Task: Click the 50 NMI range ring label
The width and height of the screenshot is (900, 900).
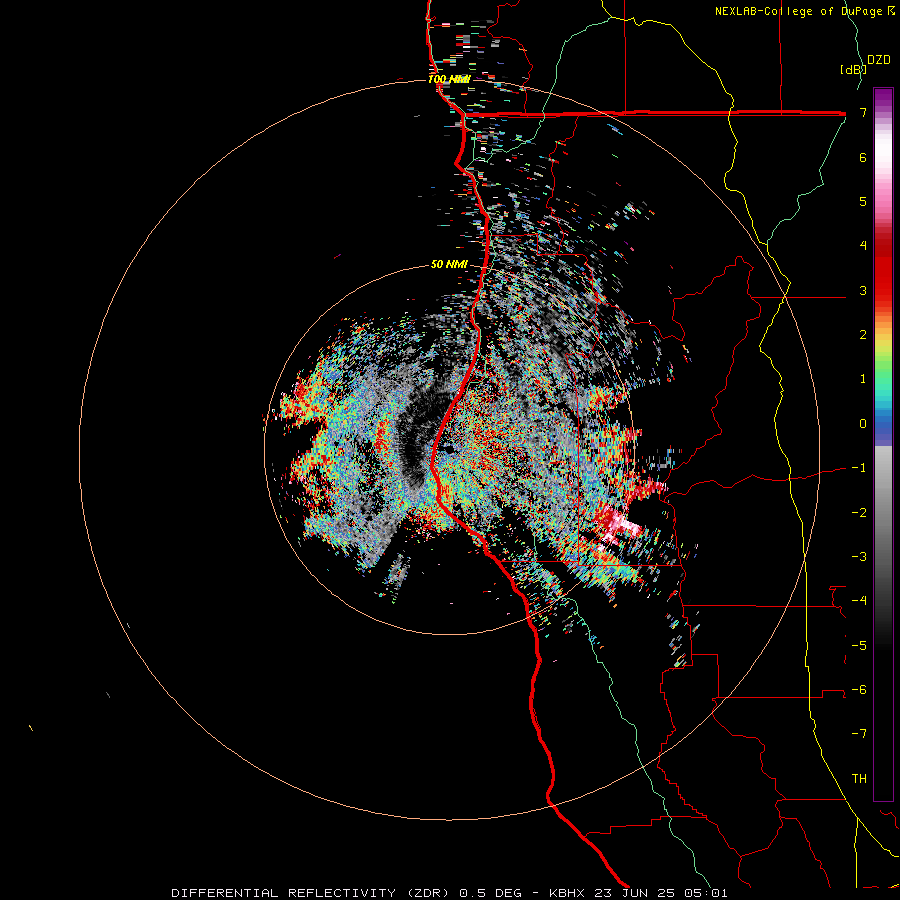Action: click(x=449, y=264)
